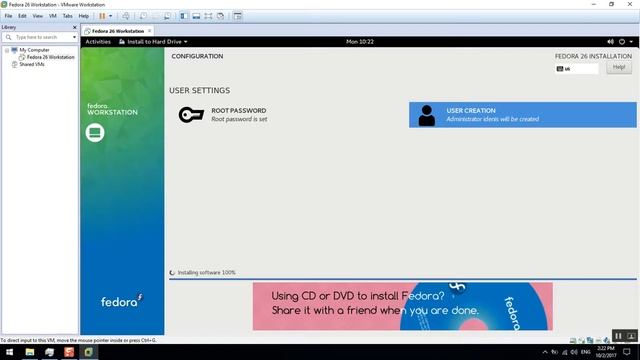
Task: Click the pause VM button in toolbar
Action: click(102, 16)
